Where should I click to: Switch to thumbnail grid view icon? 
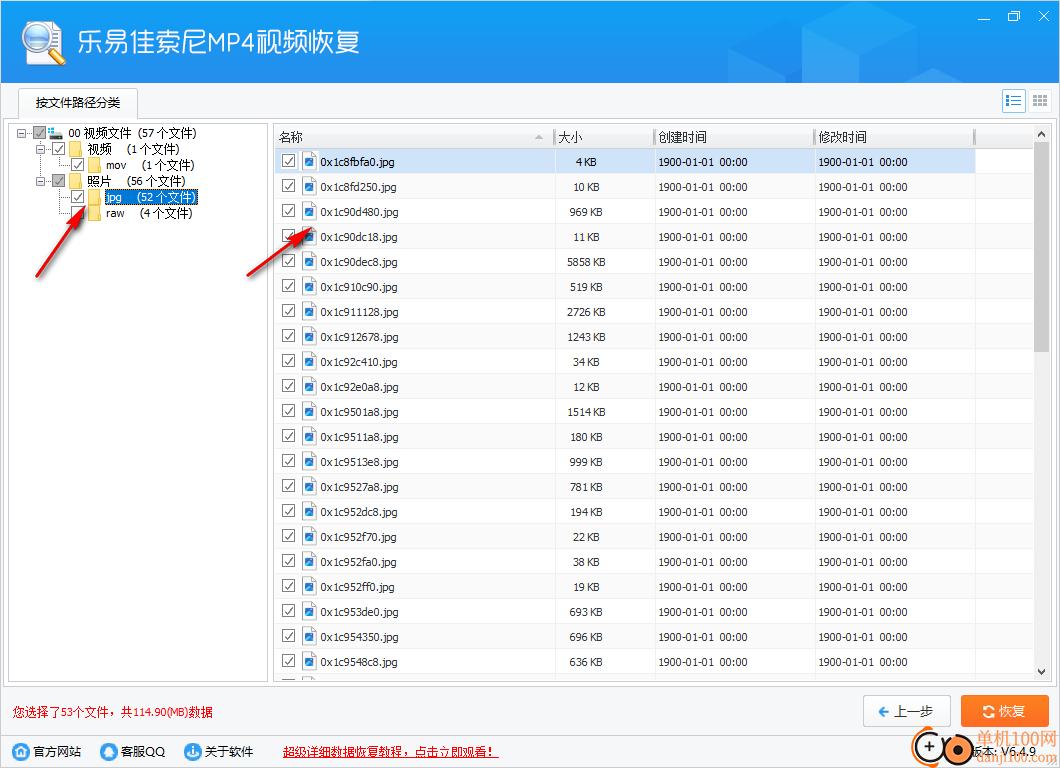1040,101
